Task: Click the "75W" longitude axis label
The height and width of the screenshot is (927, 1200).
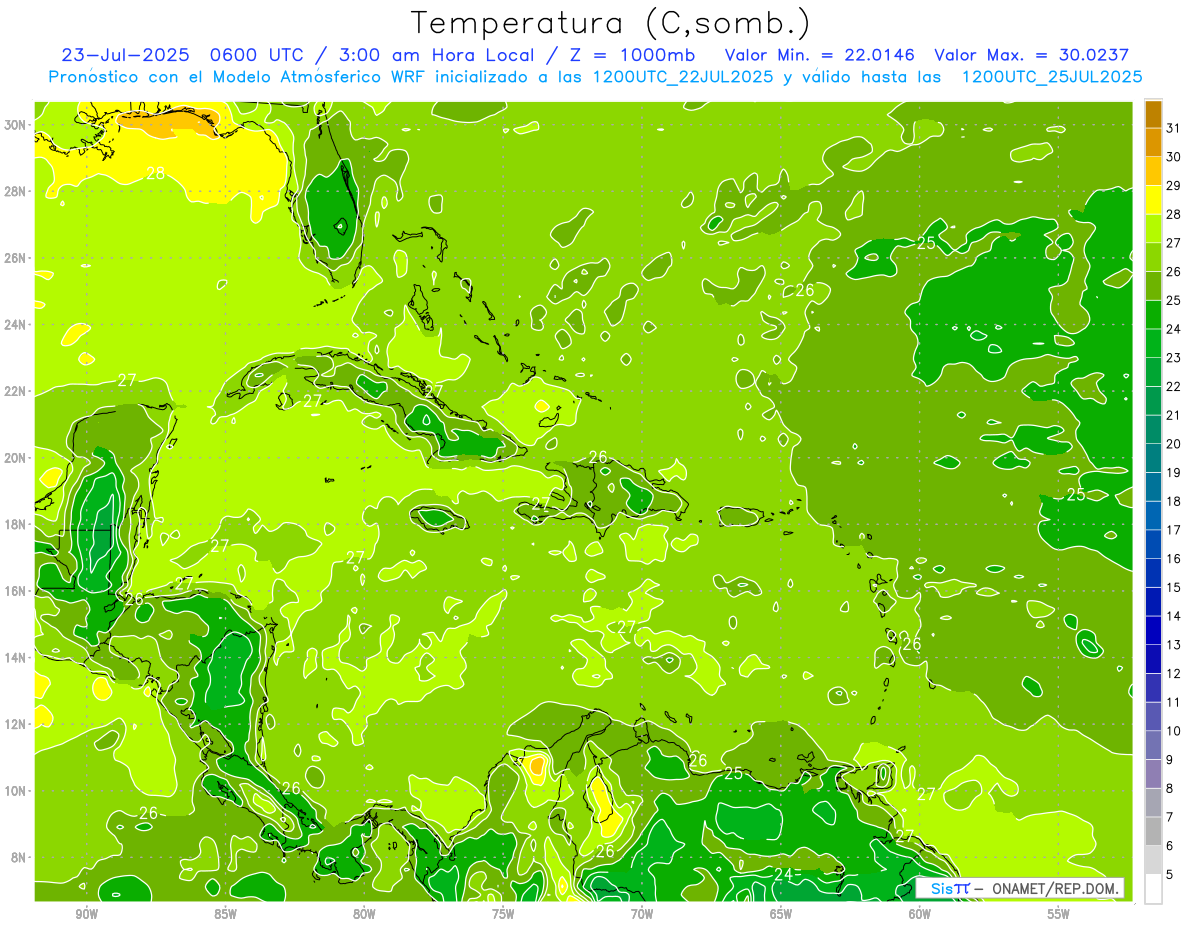Action: (x=503, y=915)
